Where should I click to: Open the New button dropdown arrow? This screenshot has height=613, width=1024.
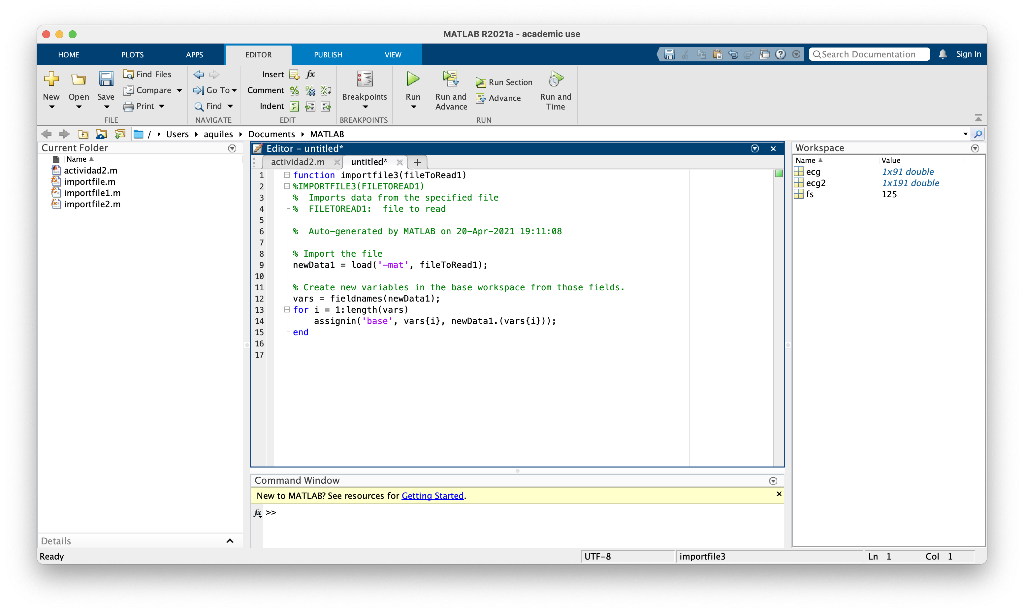click(x=51, y=106)
